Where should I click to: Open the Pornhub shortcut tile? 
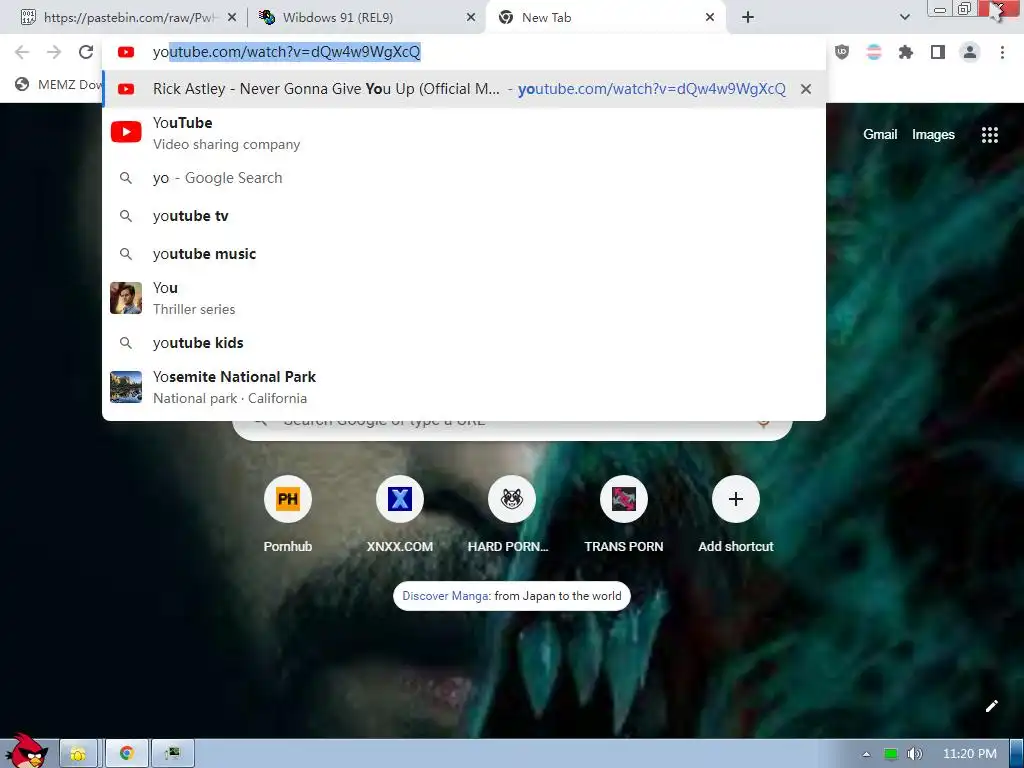pyautogui.click(x=287, y=515)
